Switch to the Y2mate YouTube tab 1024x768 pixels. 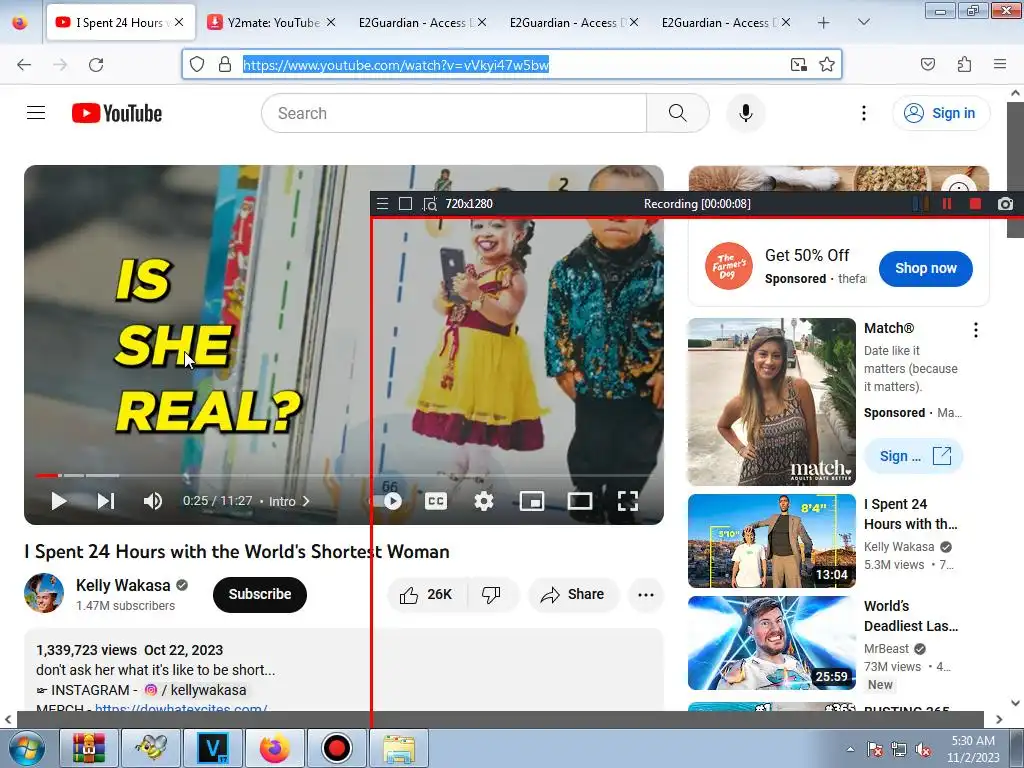[x=270, y=23]
